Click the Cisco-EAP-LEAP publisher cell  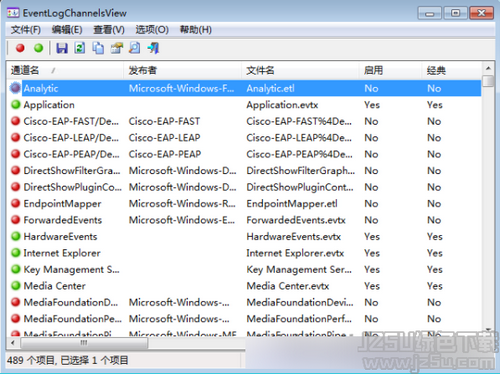point(165,138)
